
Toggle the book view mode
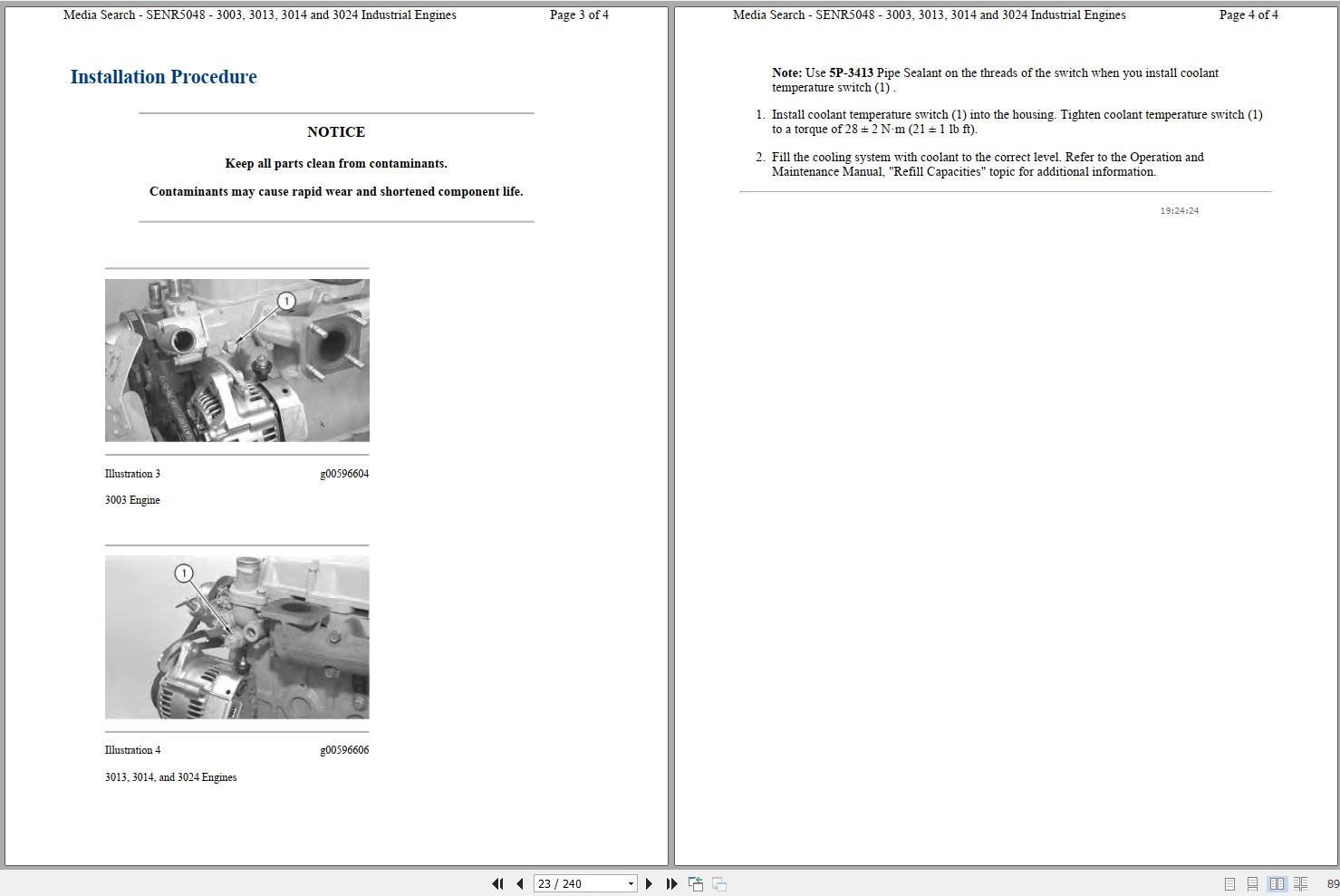point(1279,883)
